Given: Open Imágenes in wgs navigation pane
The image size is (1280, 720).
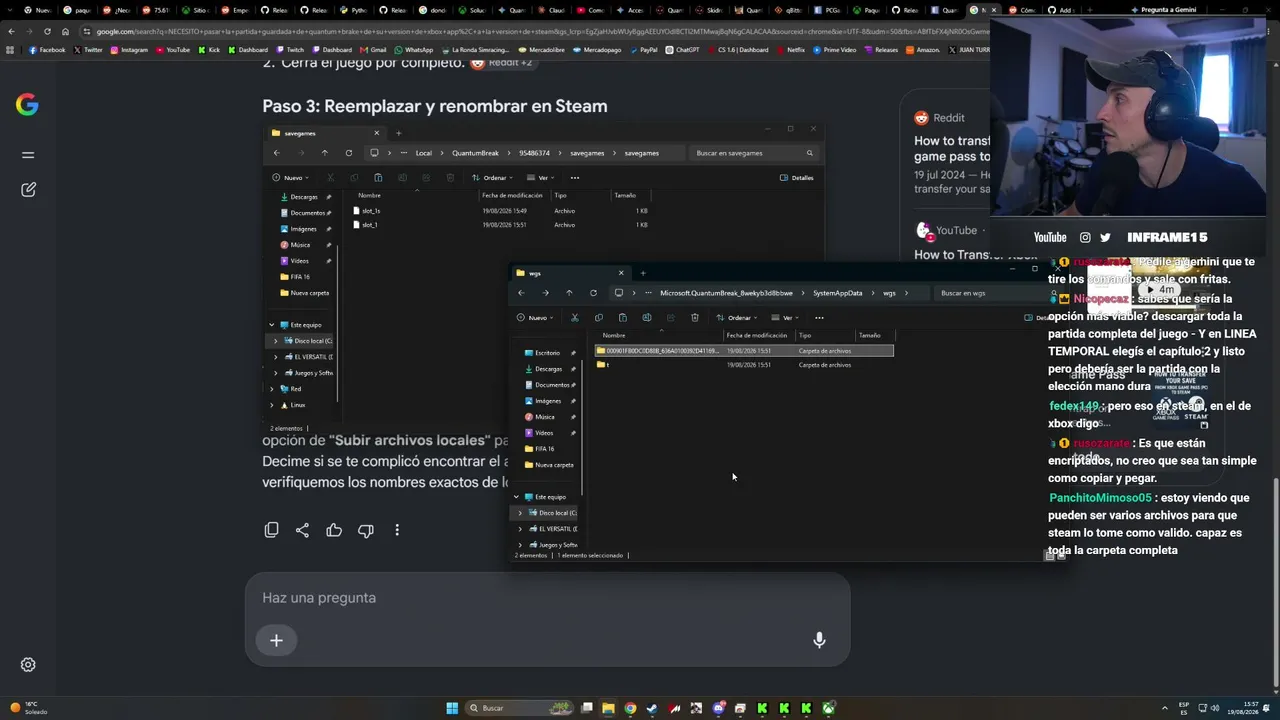Looking at the screenshot, I should point(547,401).
